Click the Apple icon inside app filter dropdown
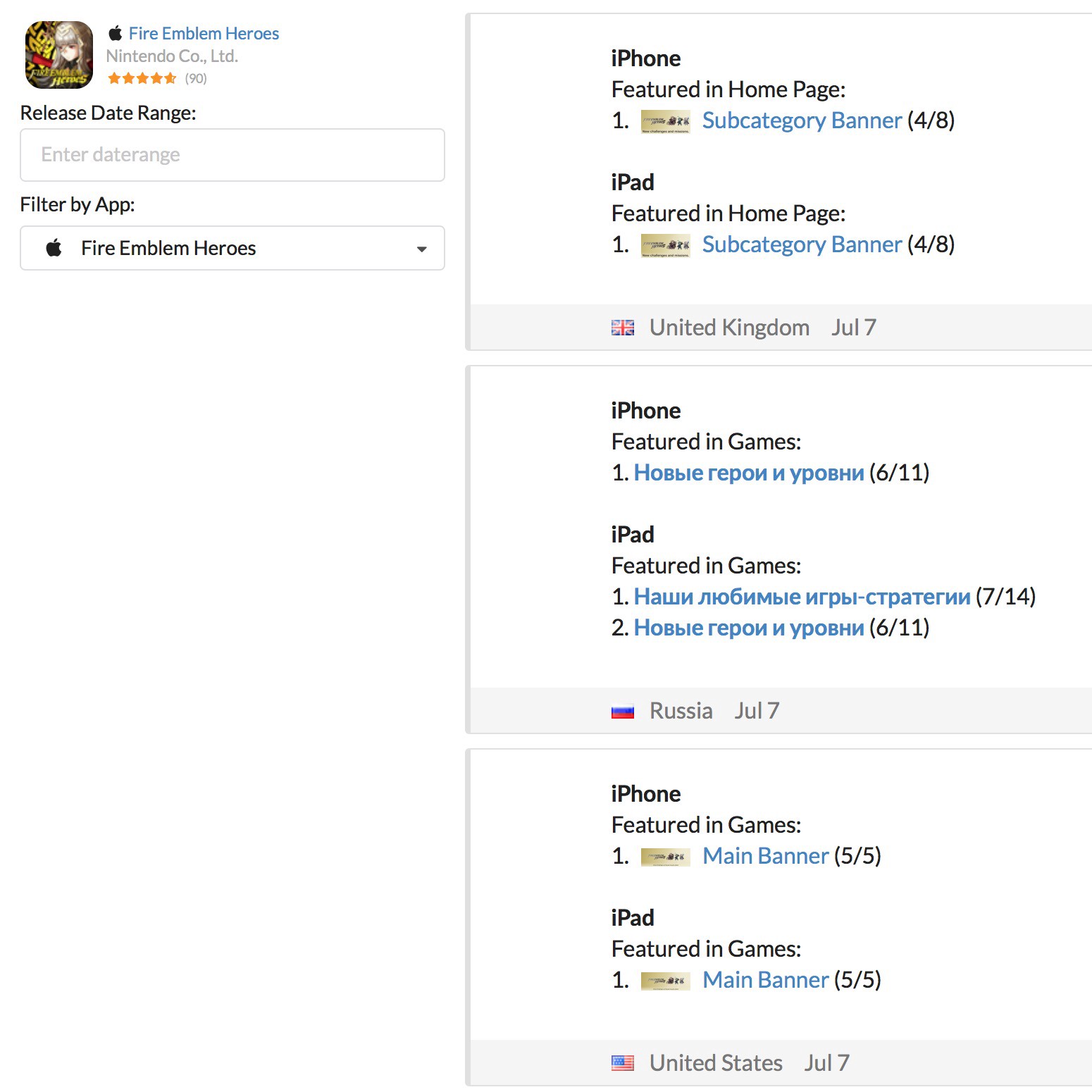Image resolution: width=1092 pixels, height=1092 pixels. (x=54, y=248)
